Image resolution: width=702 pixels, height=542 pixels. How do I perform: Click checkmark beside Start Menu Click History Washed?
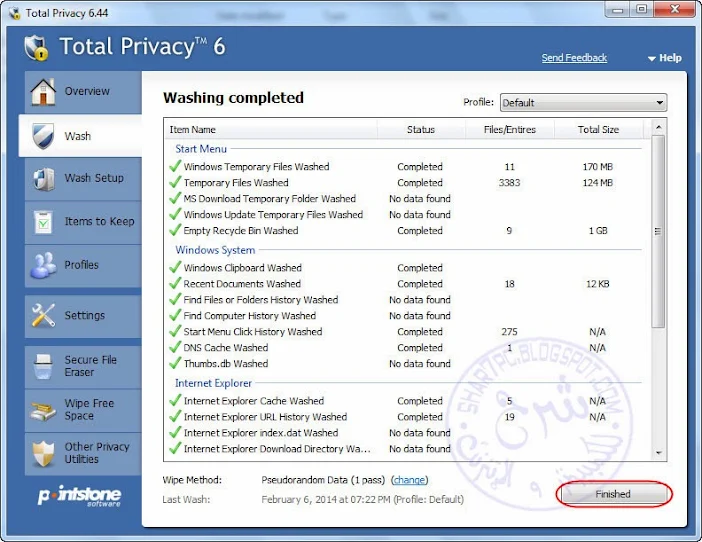(x=175, y=332)
